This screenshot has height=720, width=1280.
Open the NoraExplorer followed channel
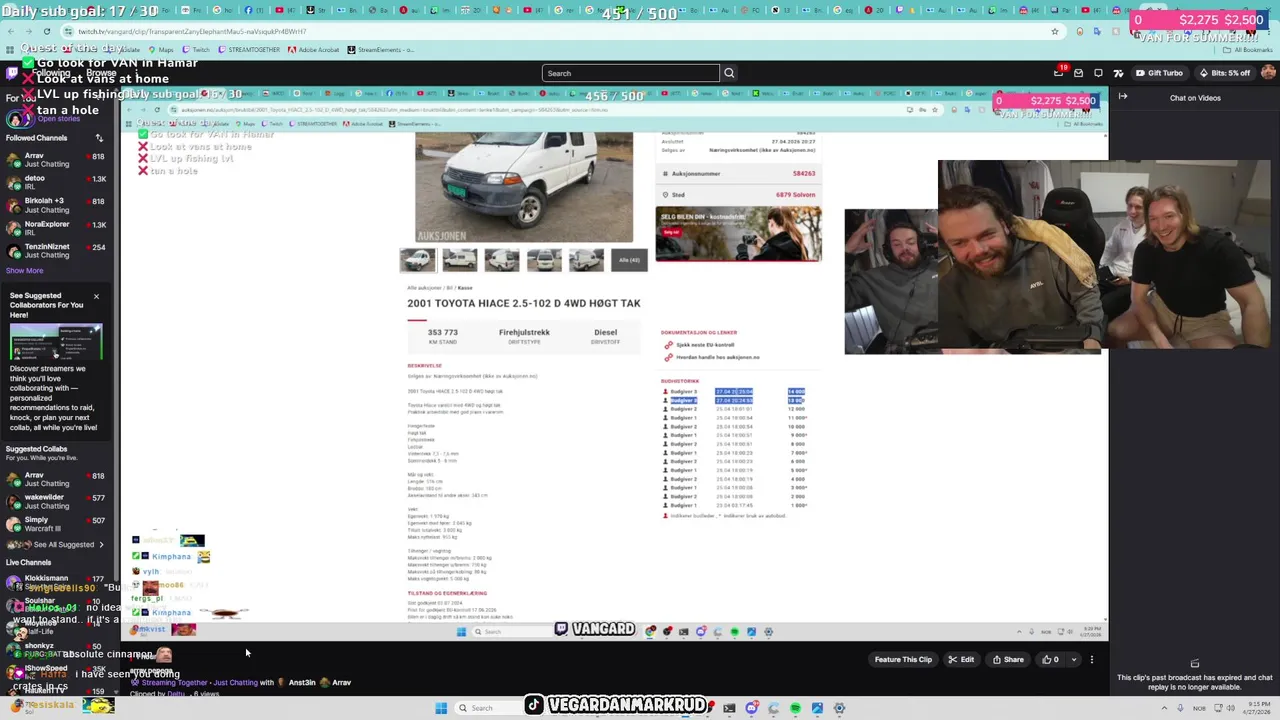click(x=56, y=228)
